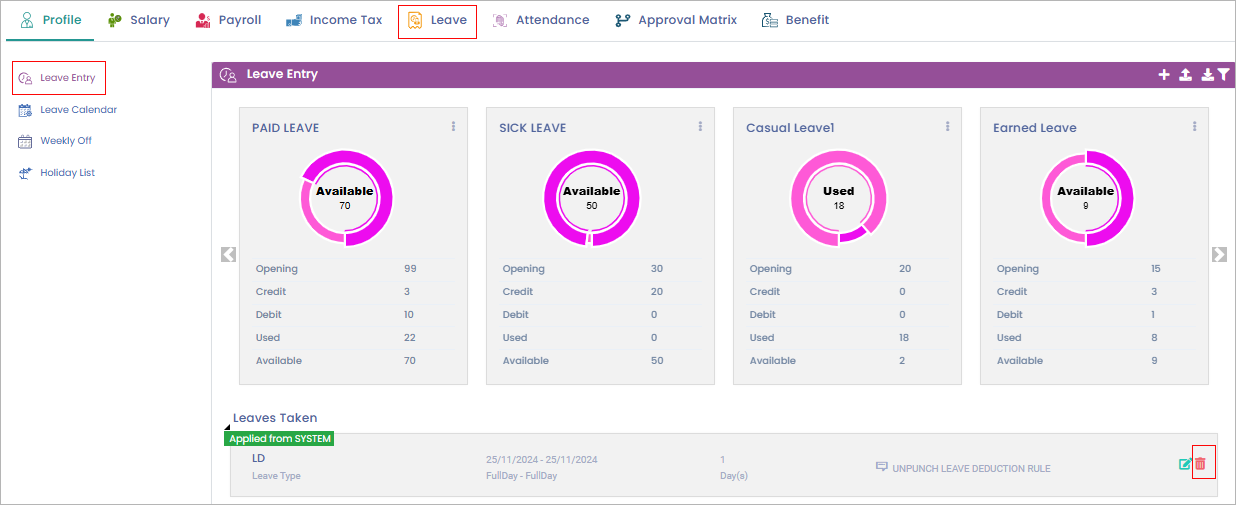
Task: Open the filter funnel in Leave Entry header
Action: click(1222, 75)
